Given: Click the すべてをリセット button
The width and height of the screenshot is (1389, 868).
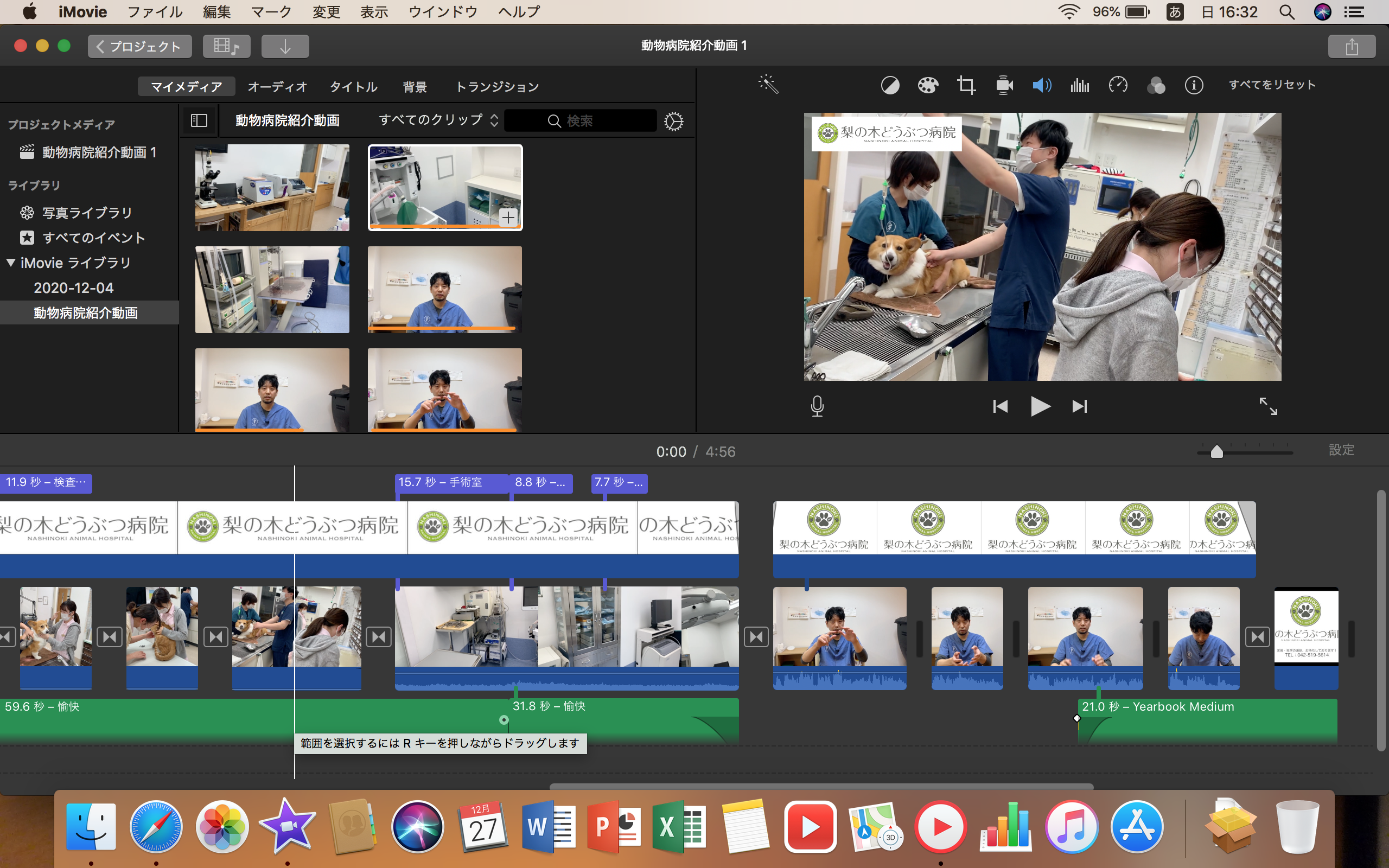Looking at the screenshot, I should point(1271,85).
